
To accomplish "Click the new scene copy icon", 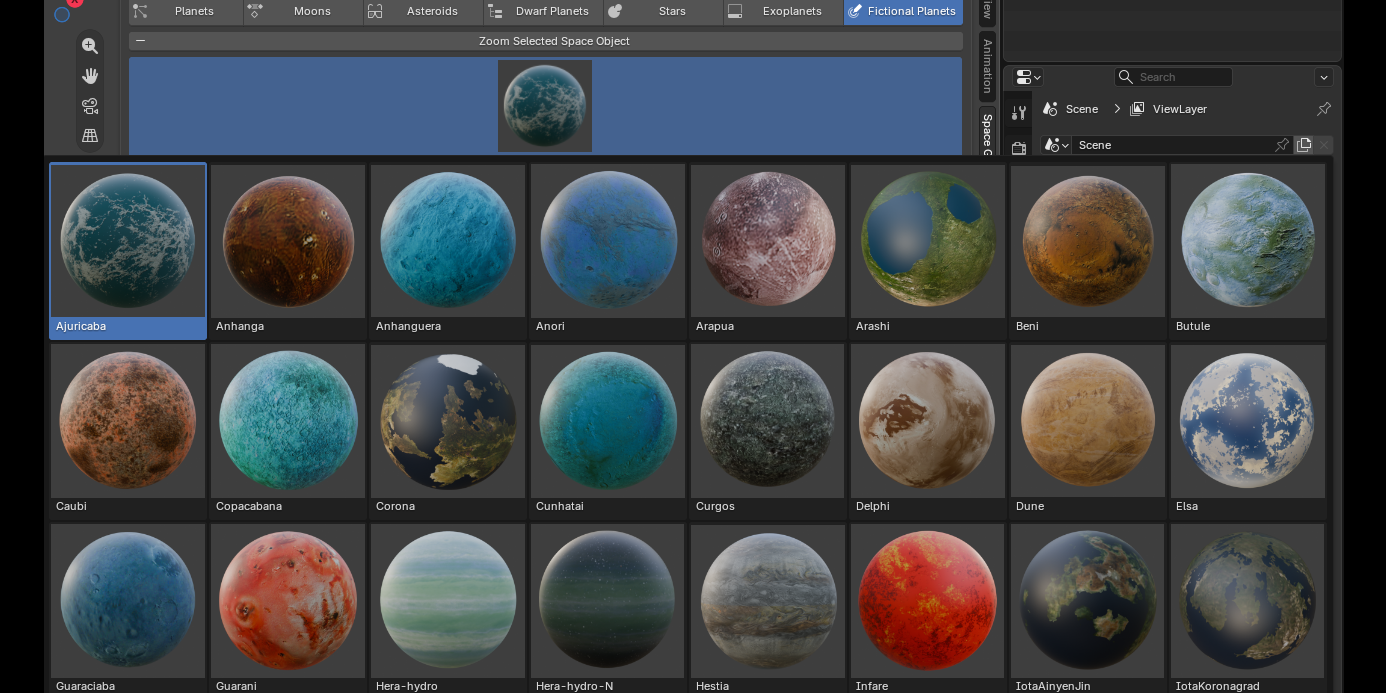I will 1304,145.
